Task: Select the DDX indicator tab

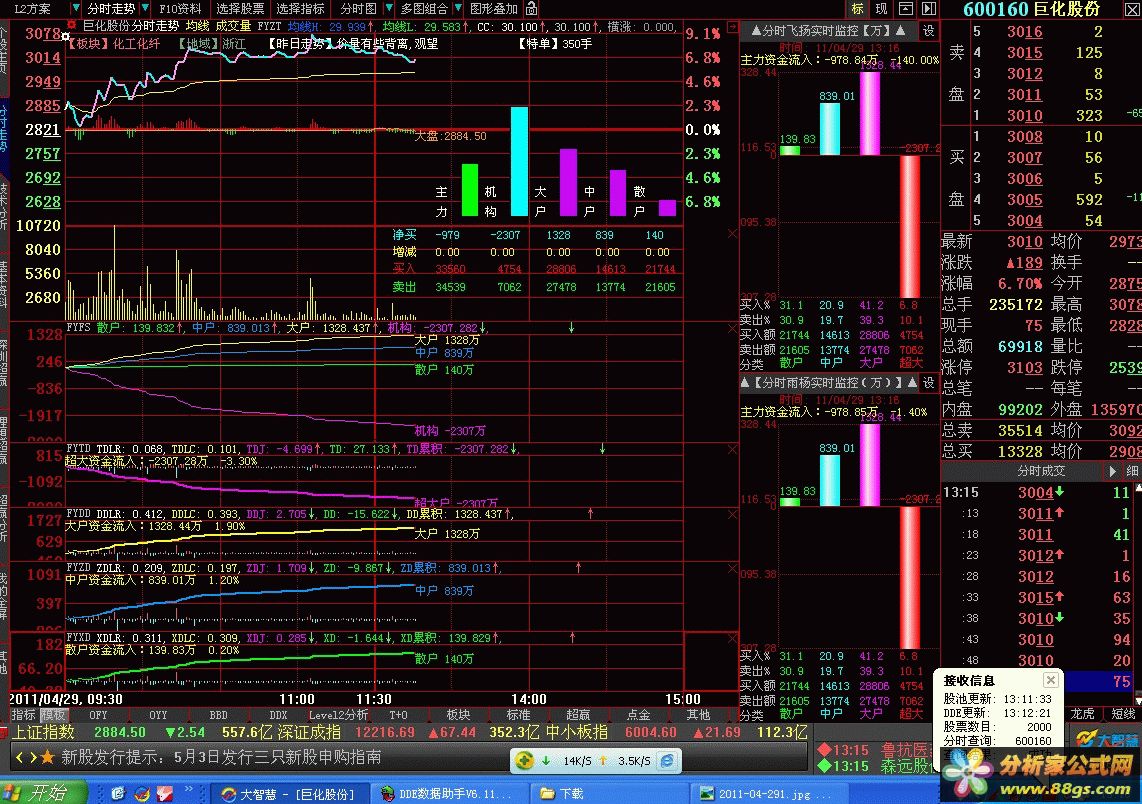Action: coord(278,715)
